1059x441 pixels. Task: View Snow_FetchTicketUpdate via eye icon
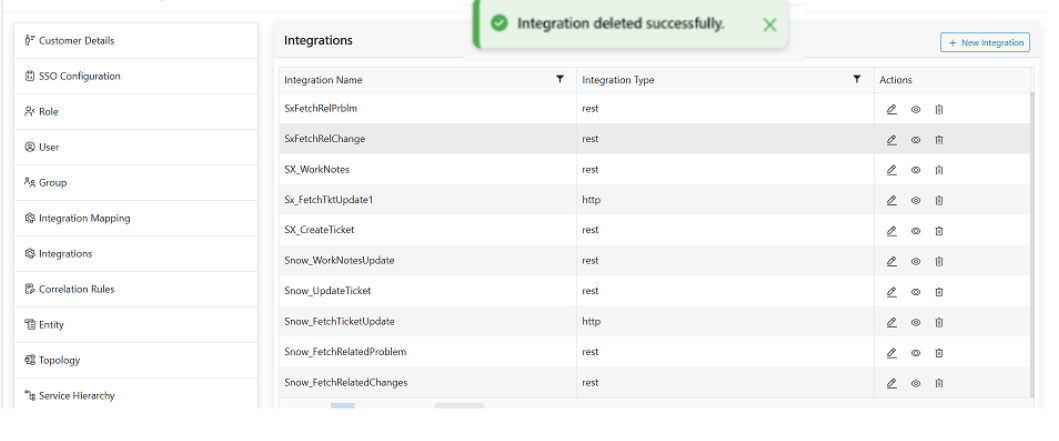(x=915, y=322)
